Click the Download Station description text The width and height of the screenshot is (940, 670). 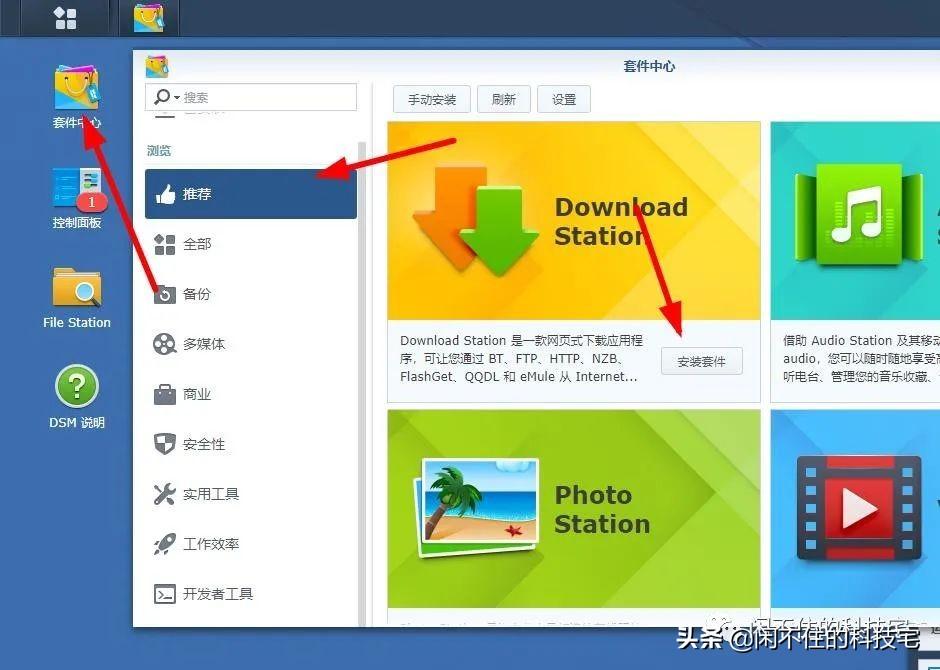(522, 358)
